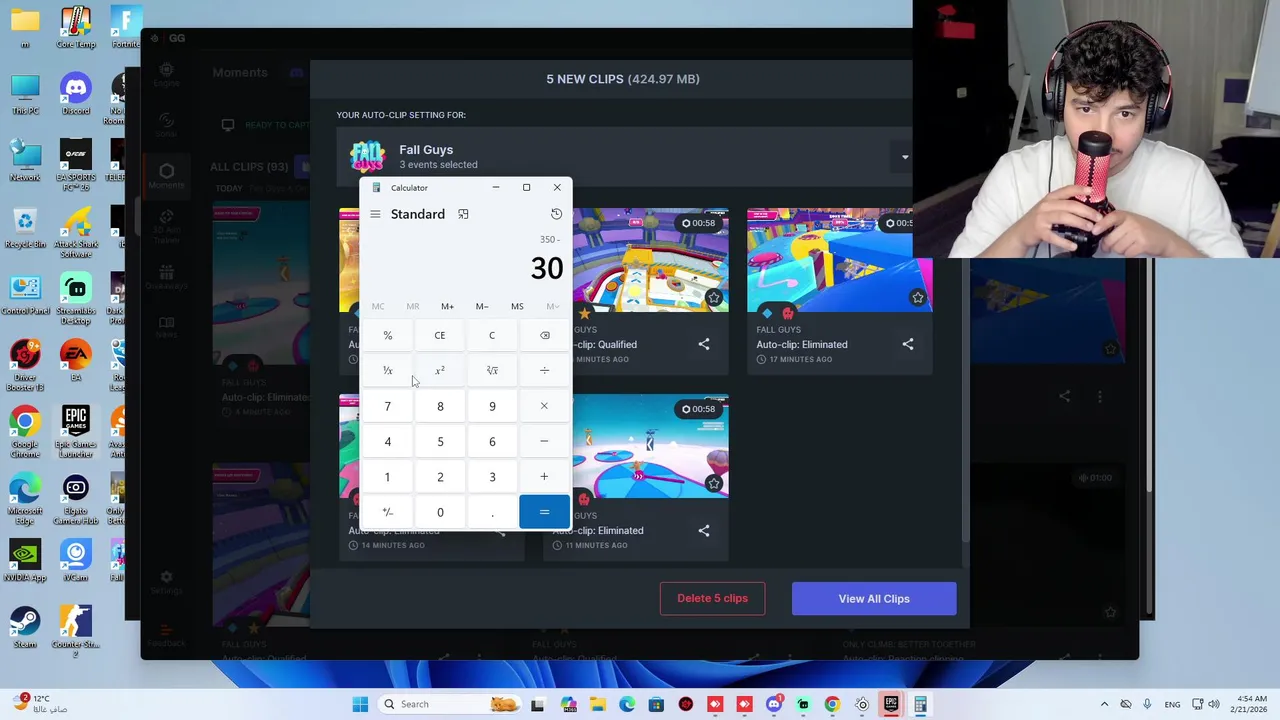The image size is (1280, 720).
Task: Click the backspace key in Calculator
Action: [x=544, y=335]
